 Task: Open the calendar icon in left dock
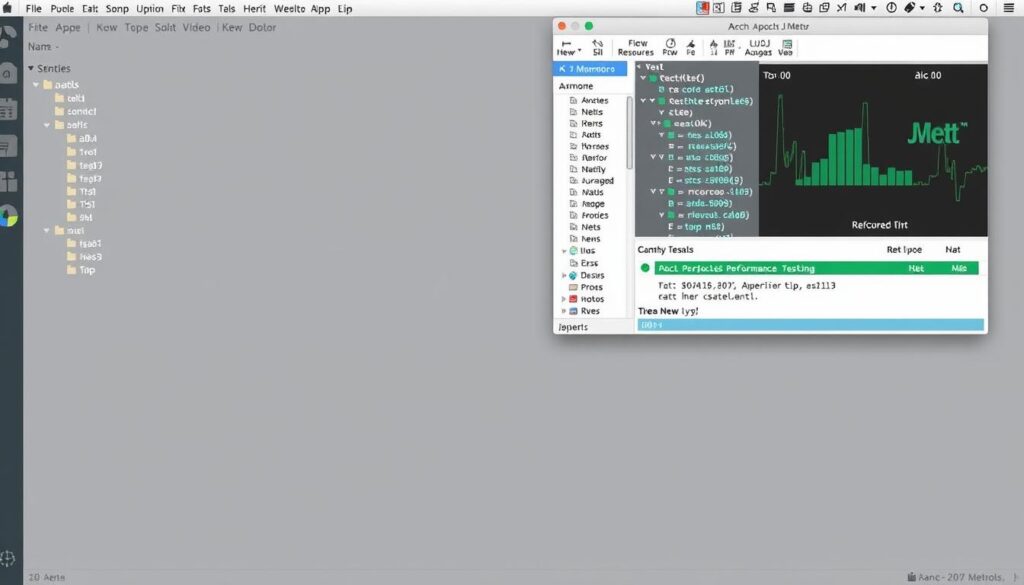tap(9, 109)
